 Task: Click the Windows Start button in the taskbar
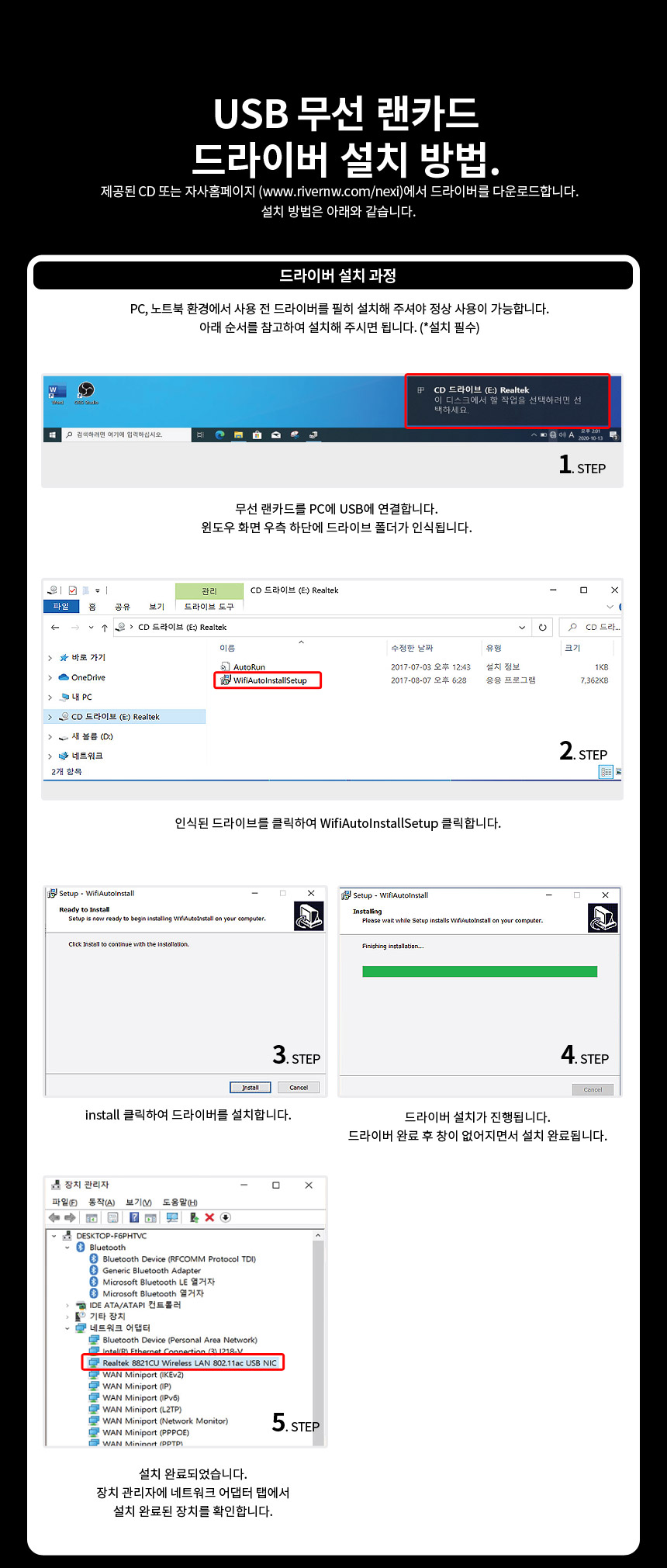point(53,434)
